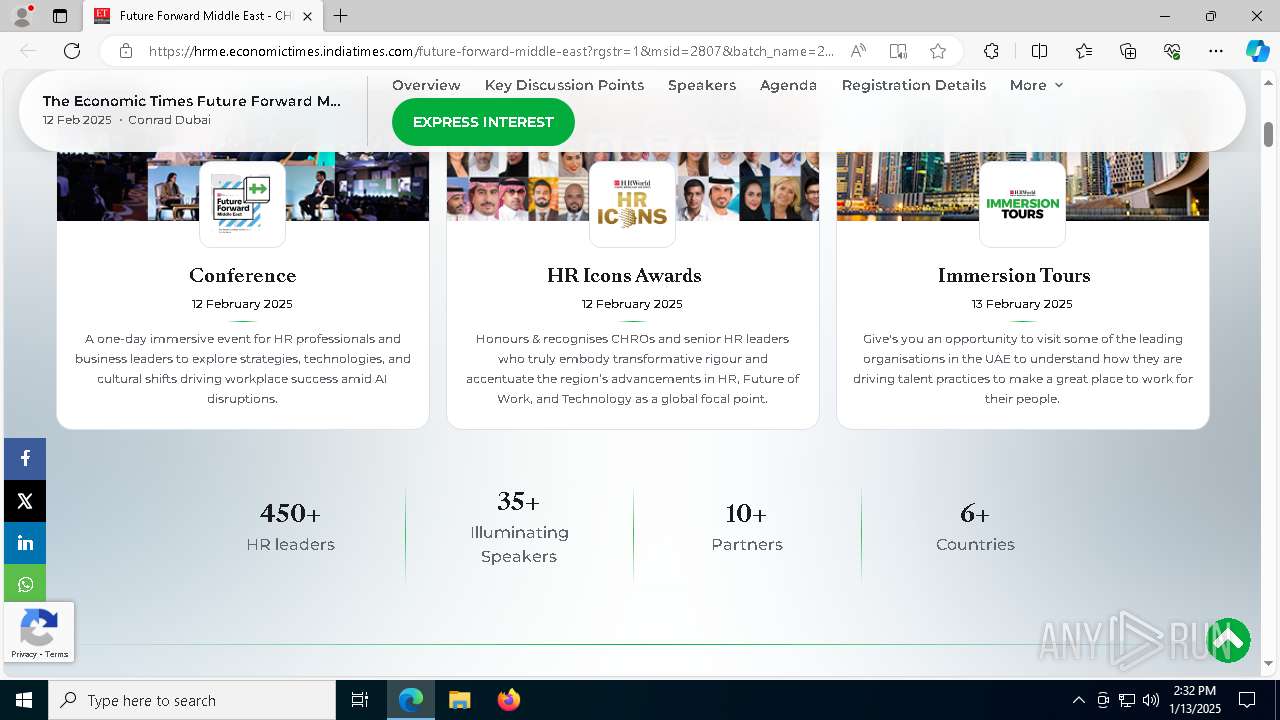Click the event title in the header
Screen dimensions: 1280x720
(192, 101)
